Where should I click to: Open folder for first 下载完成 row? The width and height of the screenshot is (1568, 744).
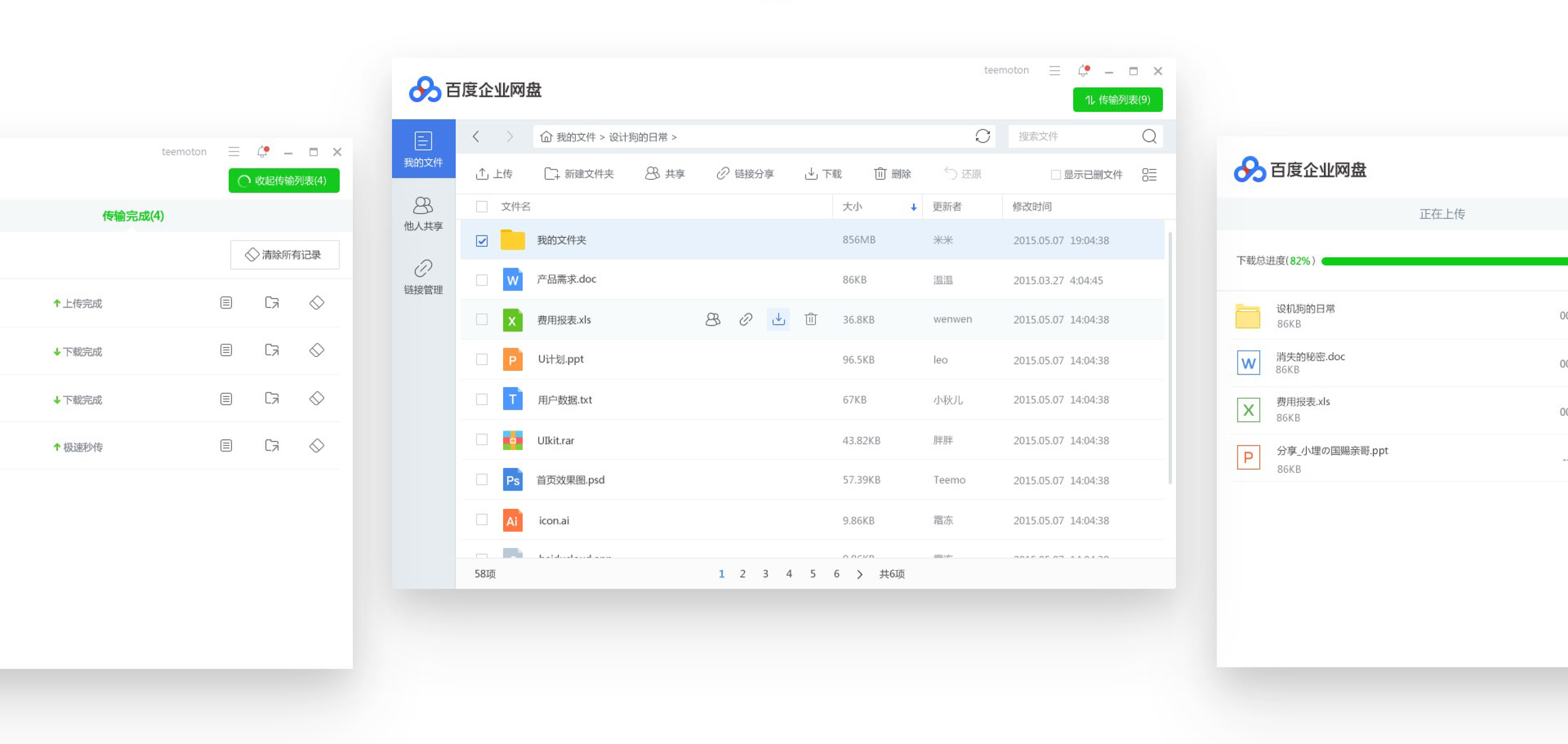272,350
